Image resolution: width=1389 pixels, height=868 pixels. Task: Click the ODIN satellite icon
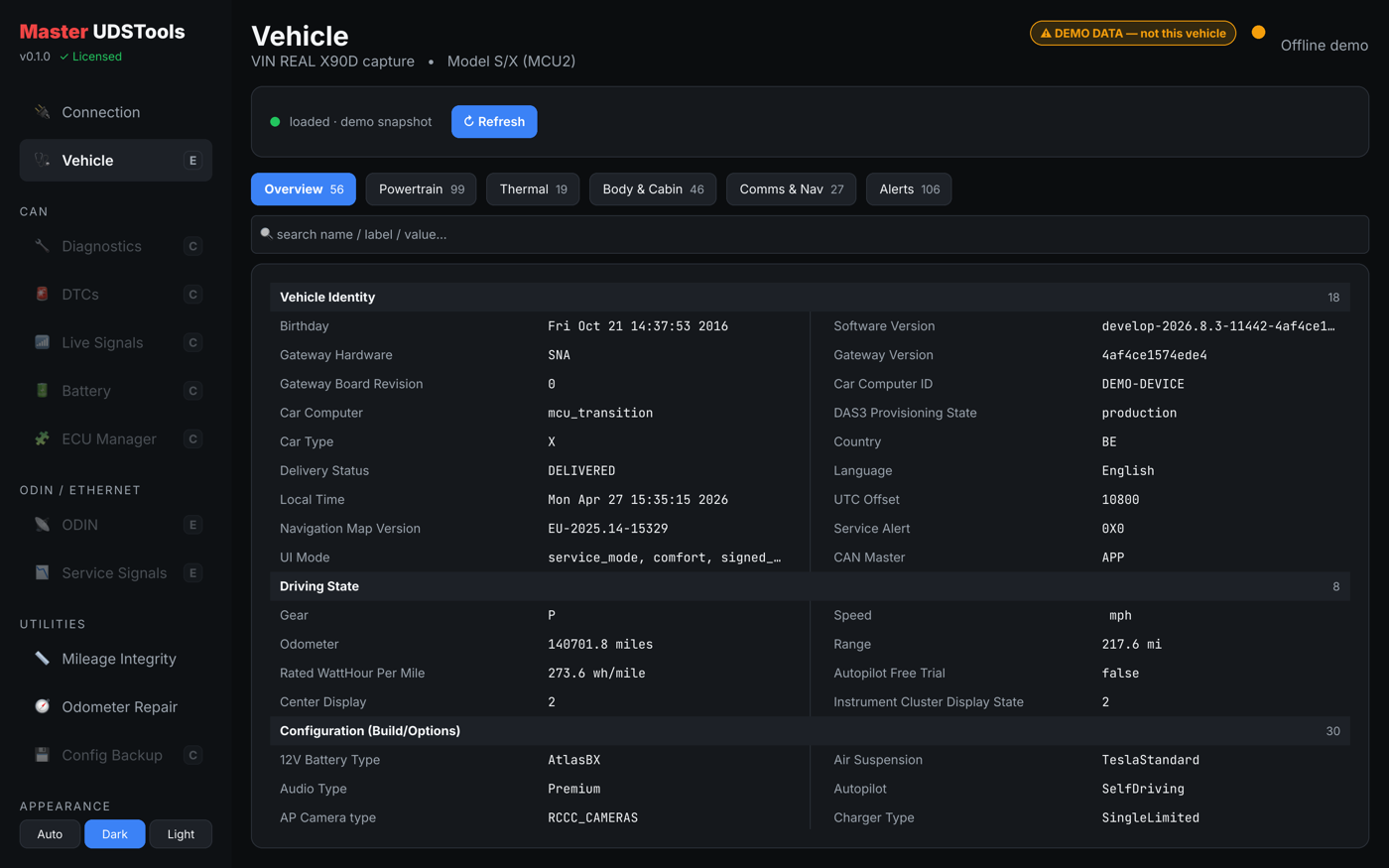(42, 524)
